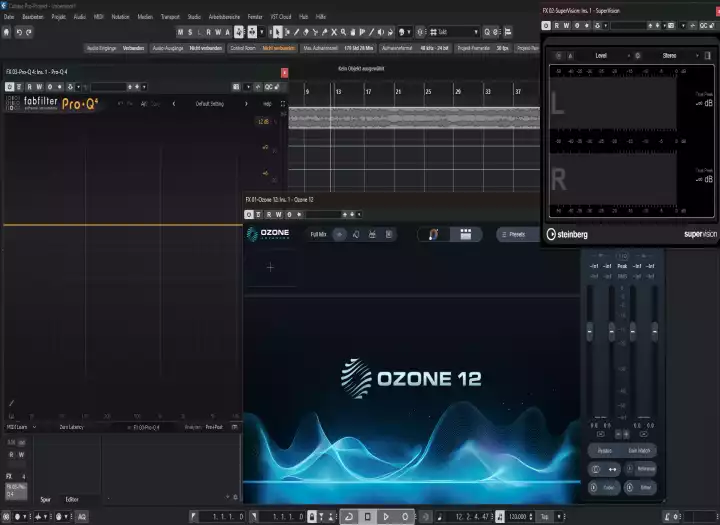The width and height of the screenshot is (720, 525).
Task: Click the redo arrow in Cubase toolbar
Action: 28,32
